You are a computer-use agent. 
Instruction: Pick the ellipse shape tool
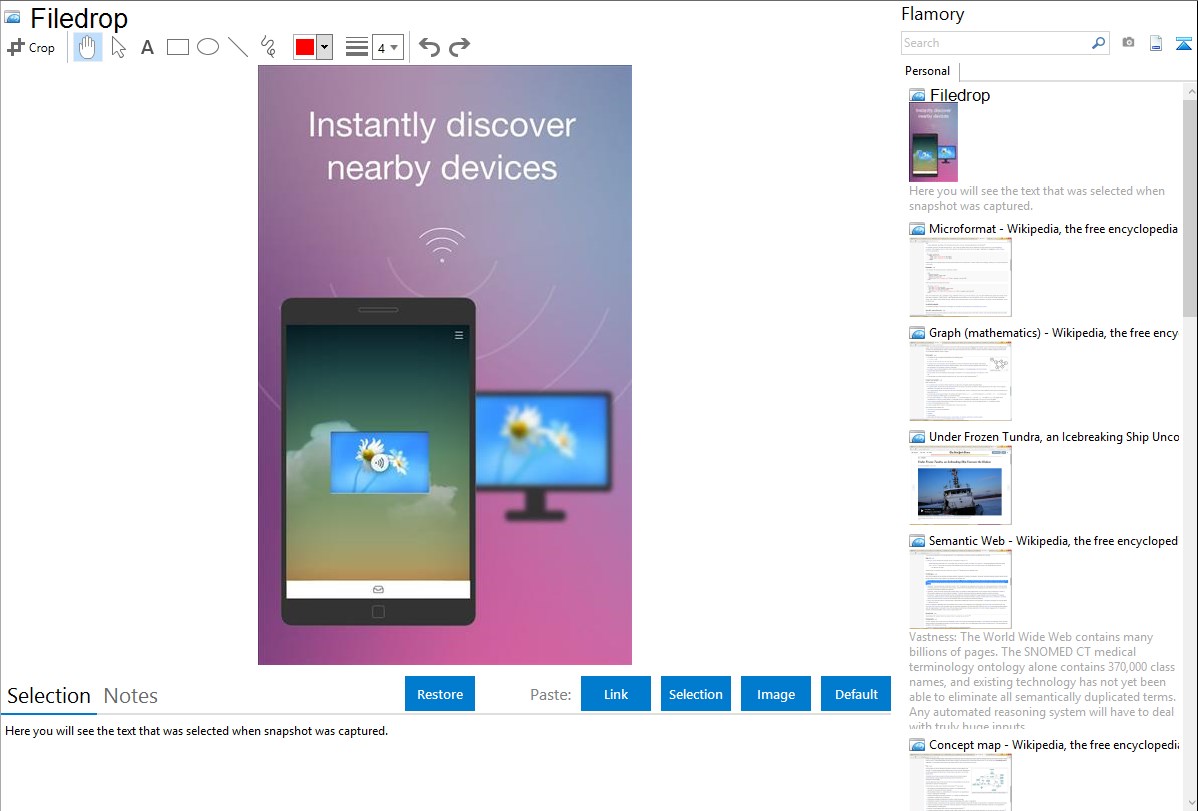coord(208,47)
